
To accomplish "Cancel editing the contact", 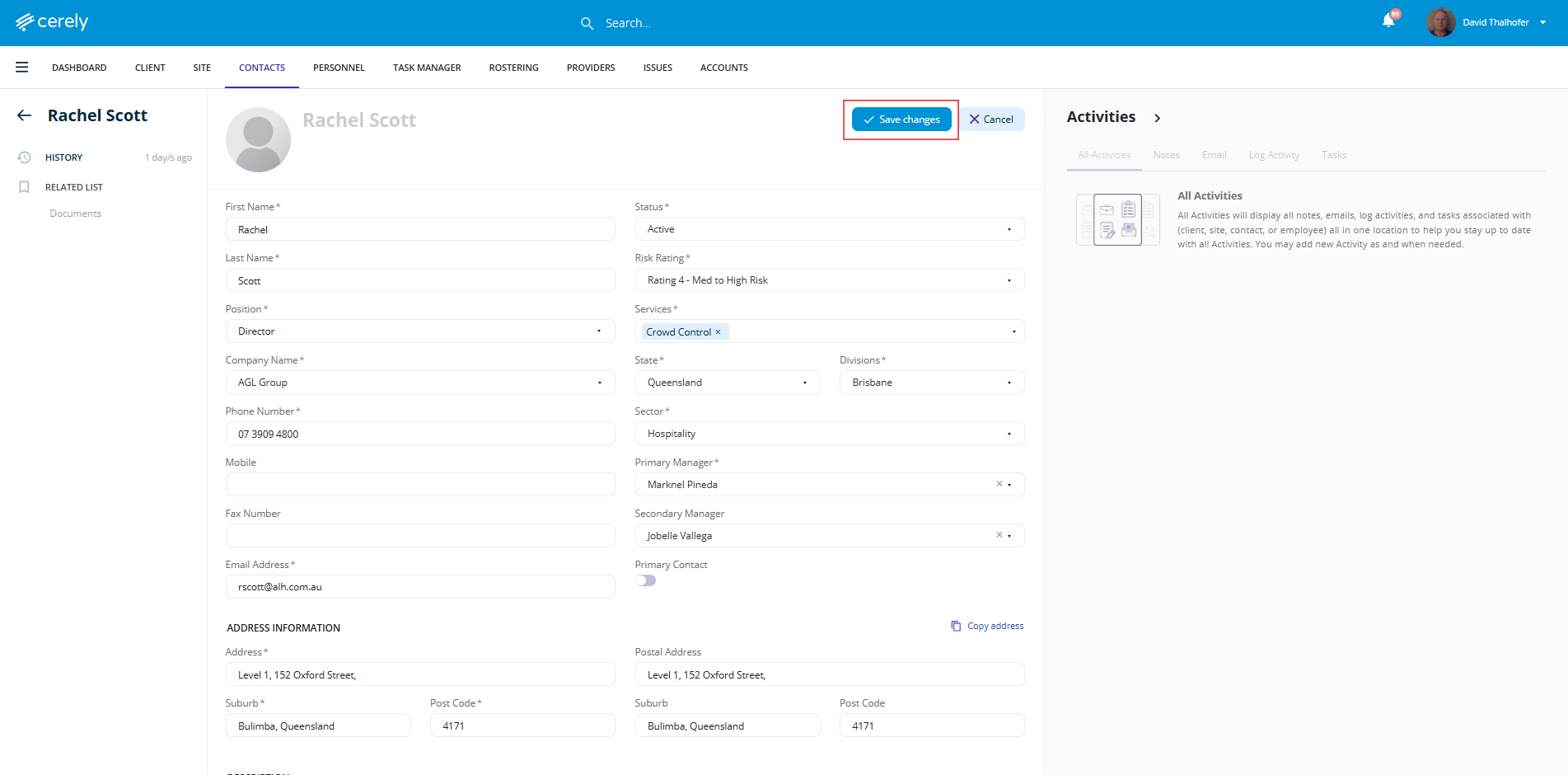I will pos(991,120).
